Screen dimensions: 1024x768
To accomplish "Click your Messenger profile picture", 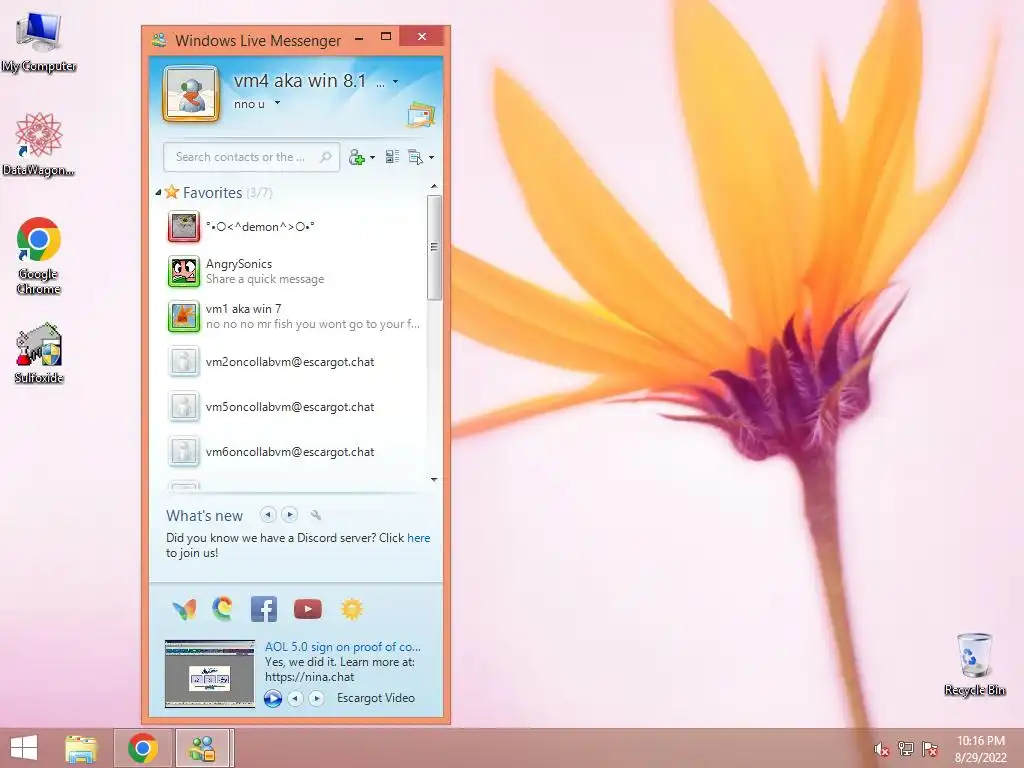I will pyautogui.click(x=191, y=93).
